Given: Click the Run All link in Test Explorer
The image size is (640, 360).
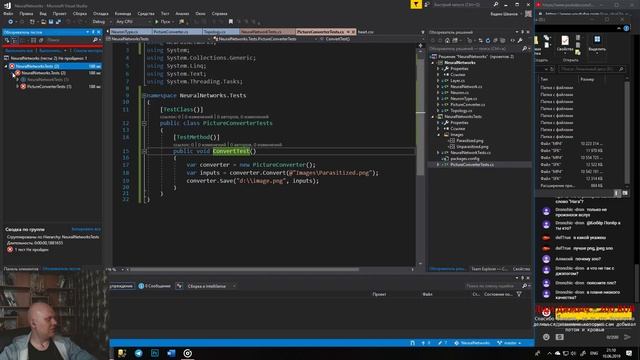Looking at the screenshot, I should point(19,51).
